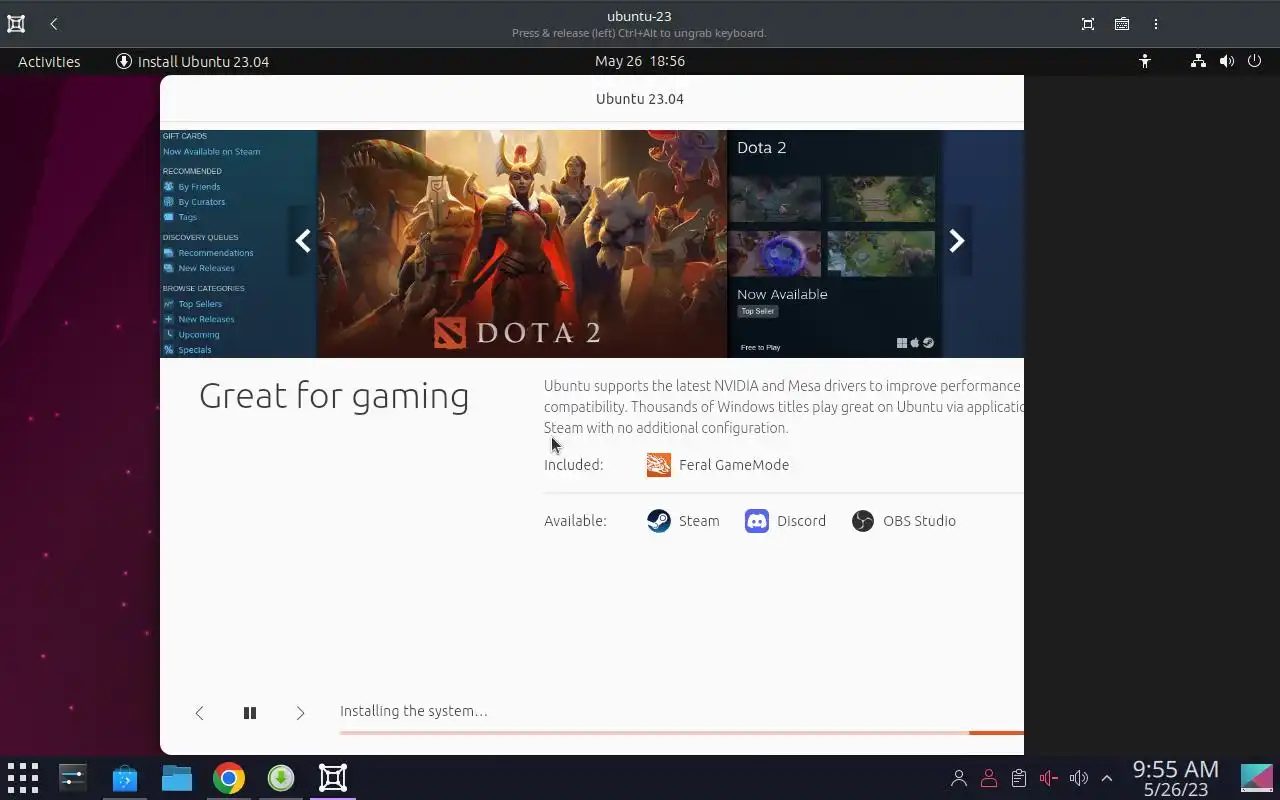Click the installation progress bar

[x=682, y=733]
